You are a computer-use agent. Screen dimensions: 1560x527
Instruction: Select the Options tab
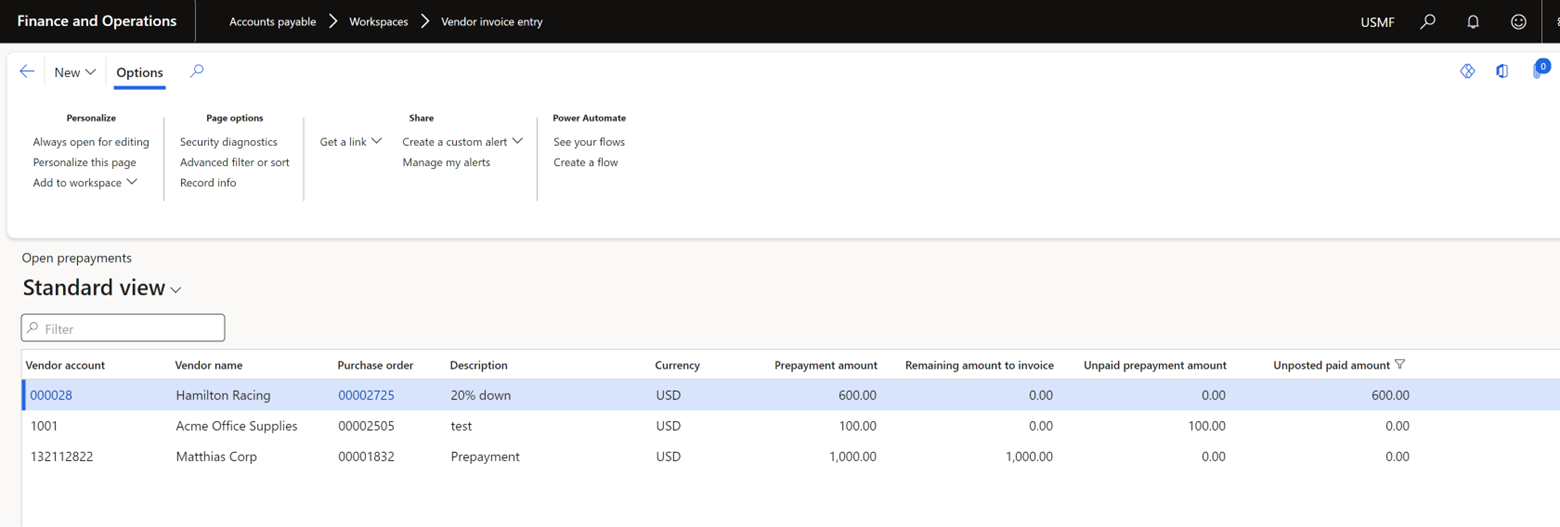click(139, 72)
